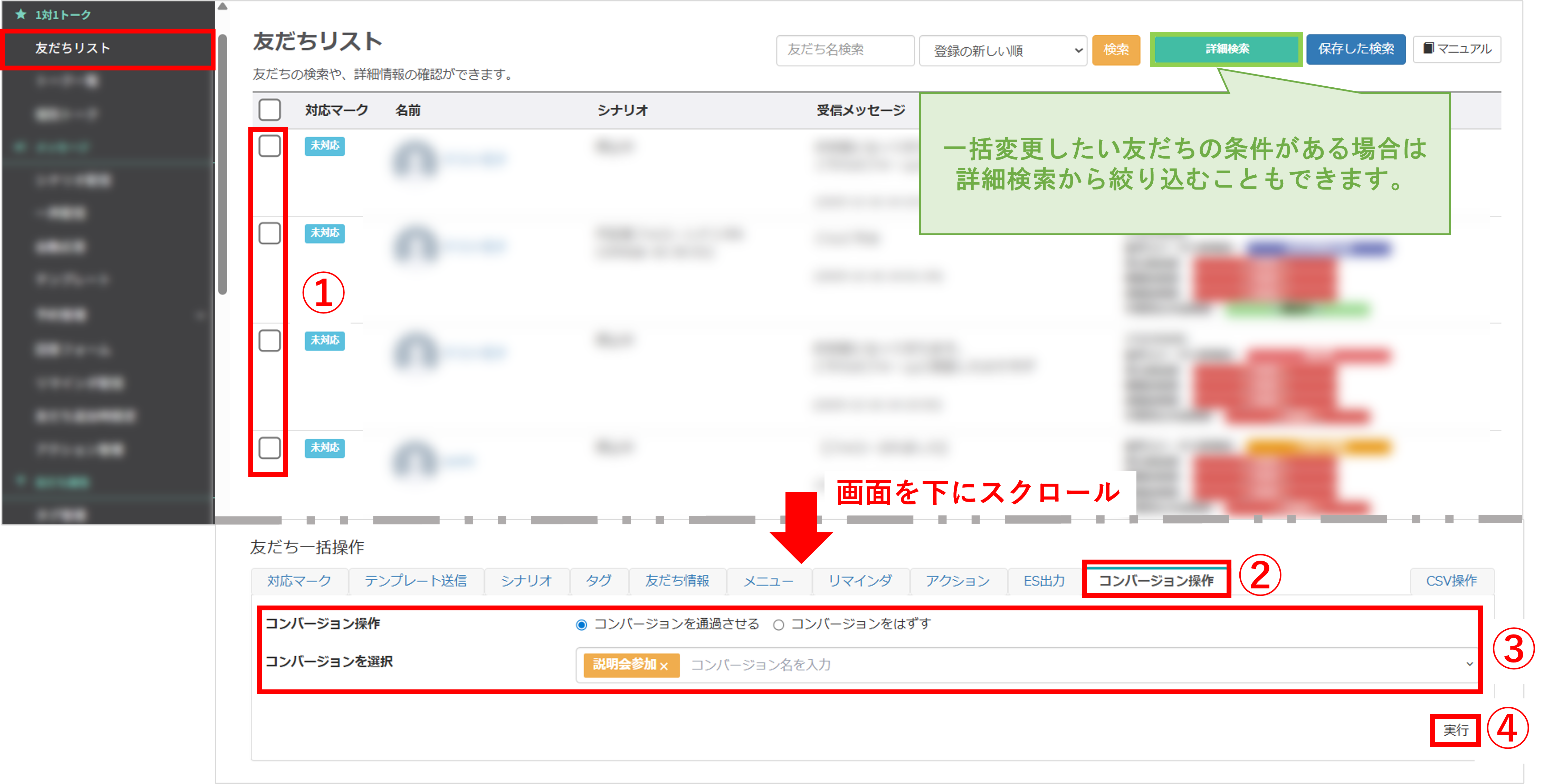Open the 登録の新しい順 sort dropdown
Image resolution: width=1563 pixels, height=784 pixels.
(1002, 50)
